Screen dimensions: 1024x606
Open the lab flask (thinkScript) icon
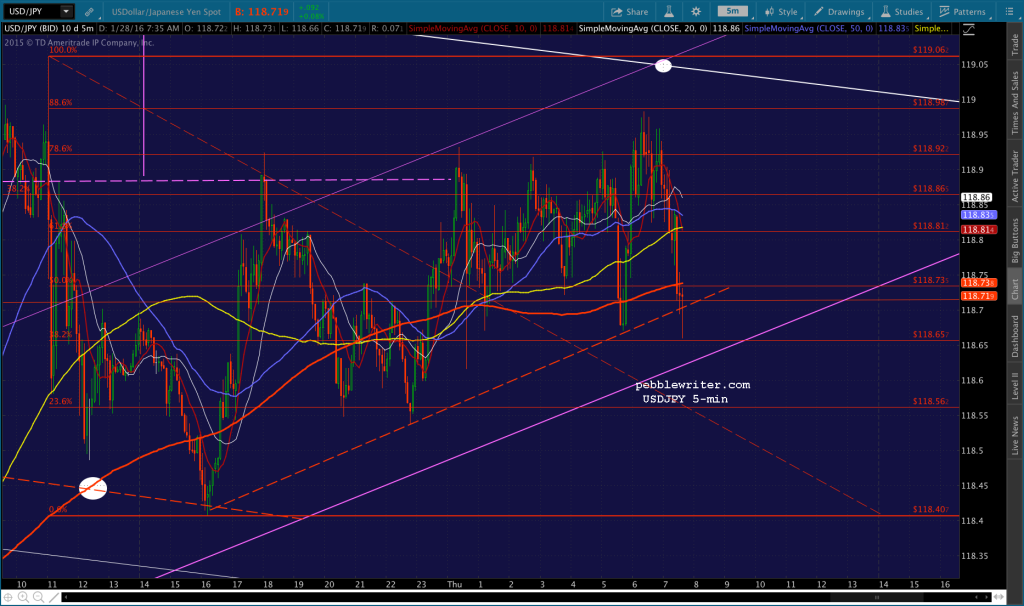click(669, 11)
